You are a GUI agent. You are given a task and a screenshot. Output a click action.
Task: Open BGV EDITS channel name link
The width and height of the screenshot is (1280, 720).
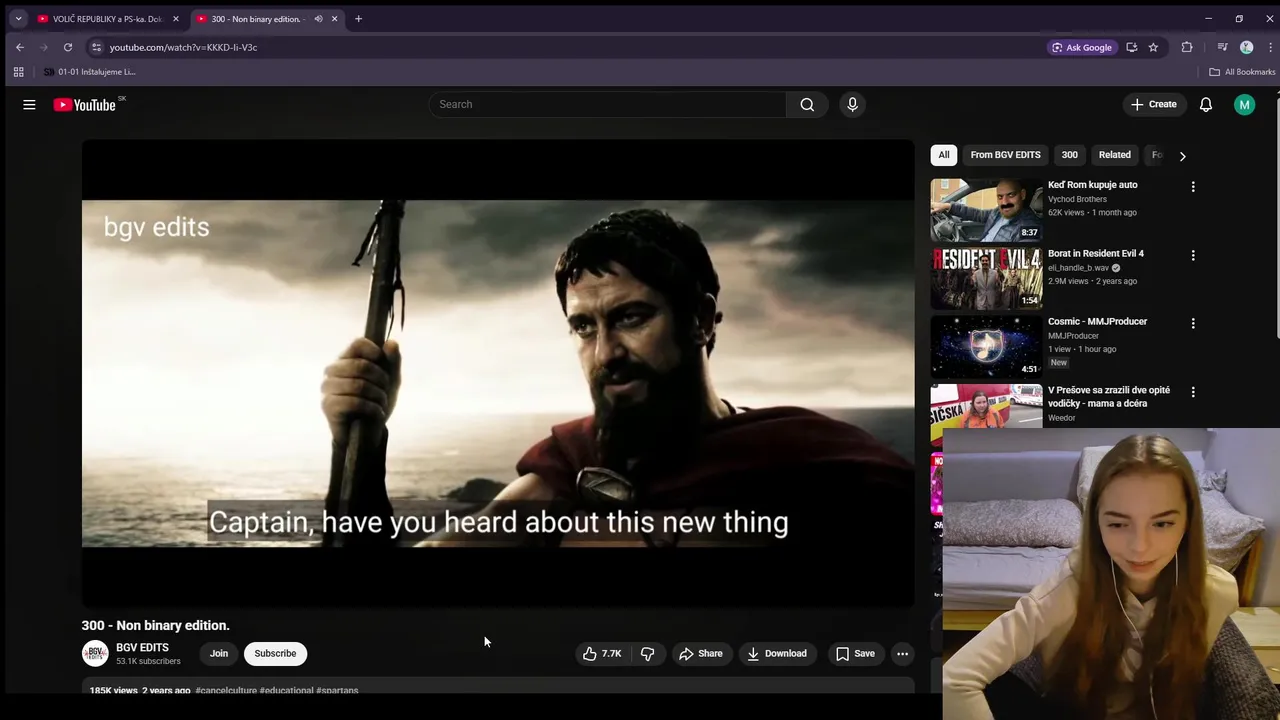[142, 647]
